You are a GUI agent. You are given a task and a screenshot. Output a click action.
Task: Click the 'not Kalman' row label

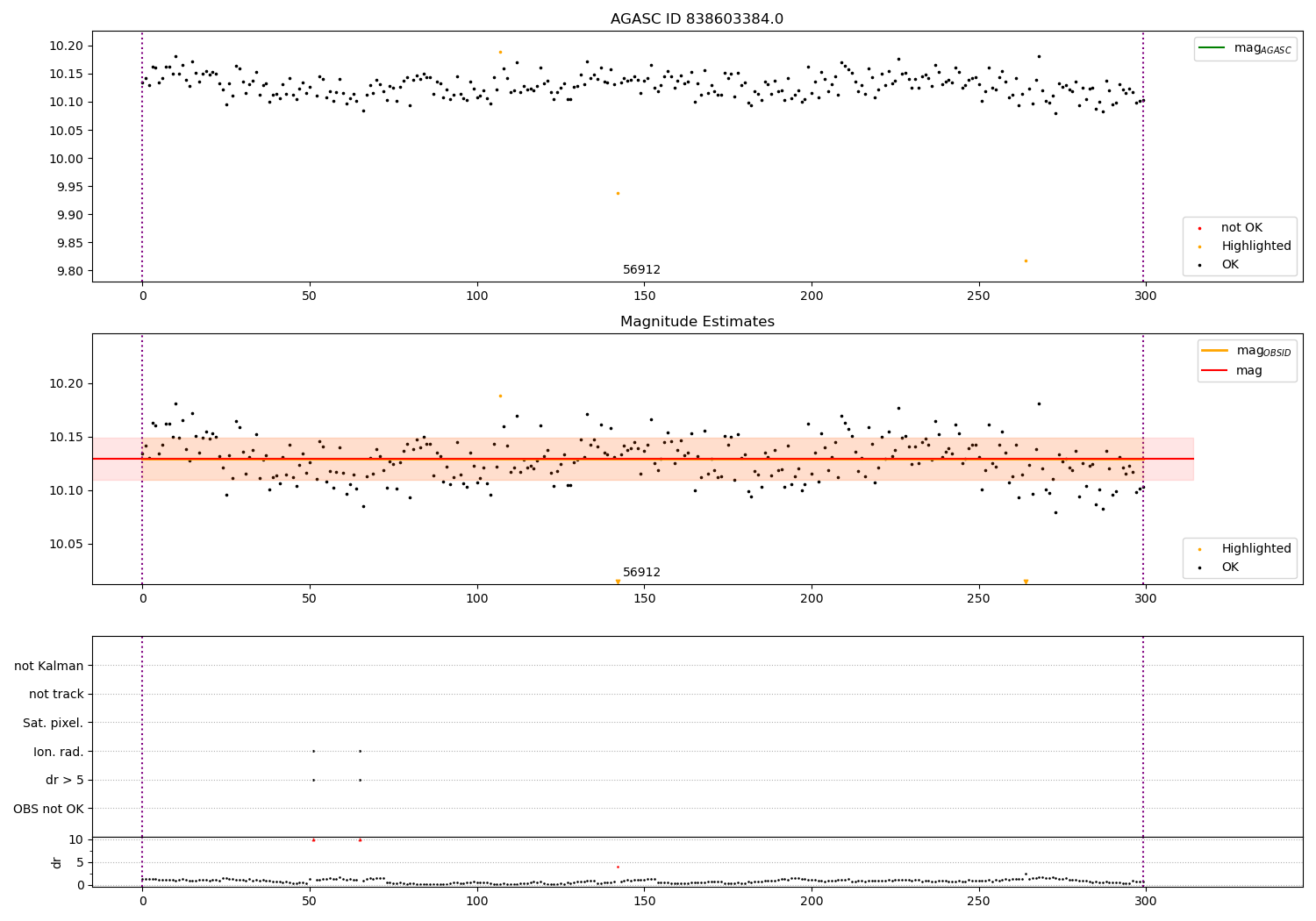click(x=49, y=666)
